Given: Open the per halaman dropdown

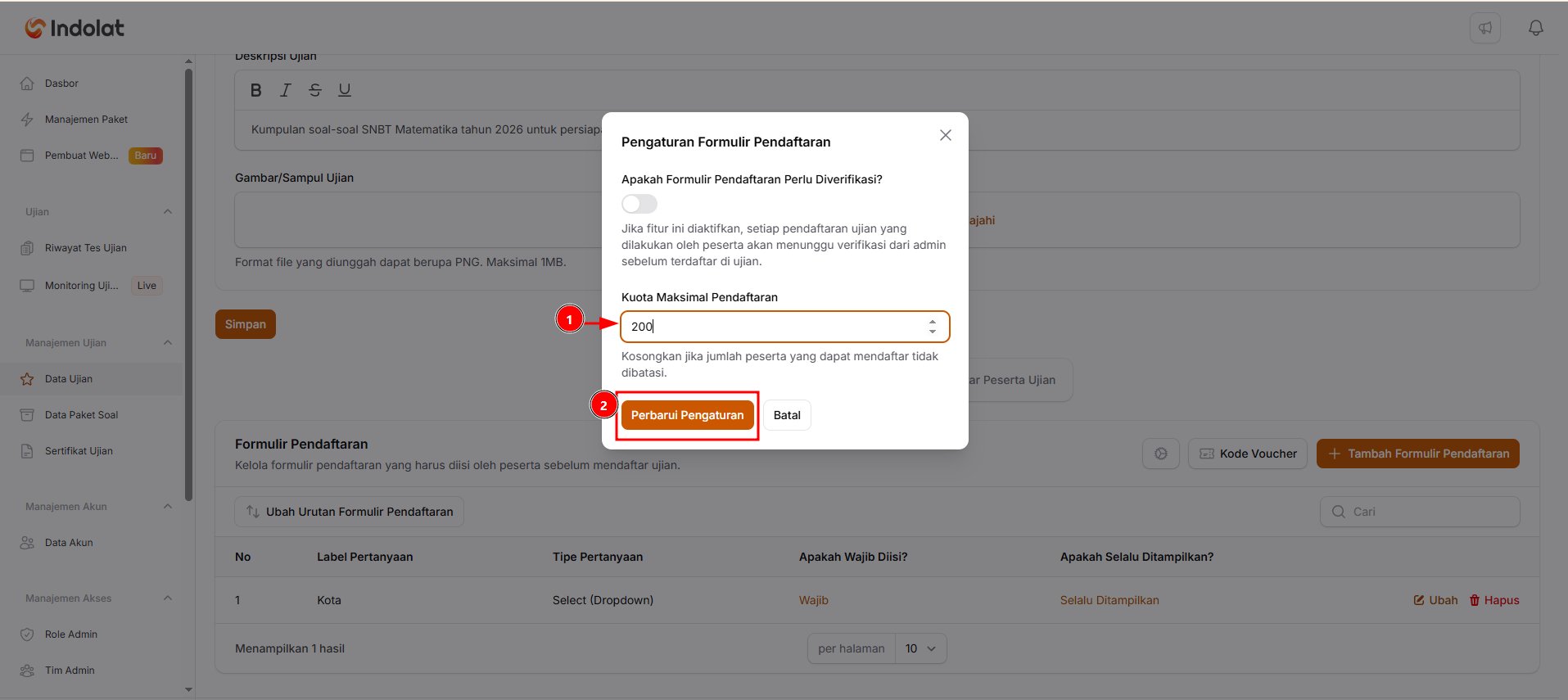Looking at the screenshot, I should [921, 648].
